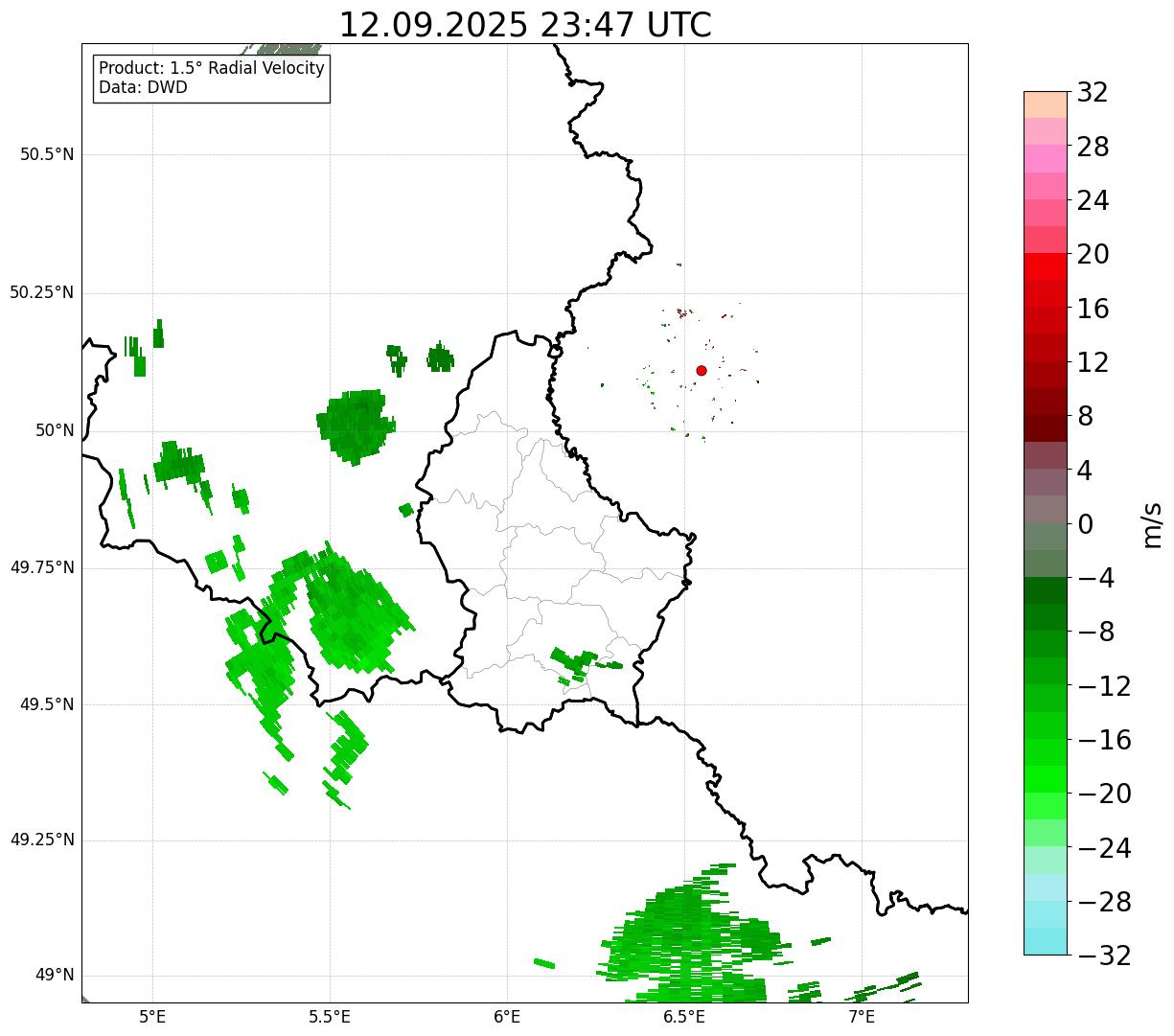Click the colorbar tick label −28
Viewport: 1174px width, 1036px height.
click(1104, 902)
